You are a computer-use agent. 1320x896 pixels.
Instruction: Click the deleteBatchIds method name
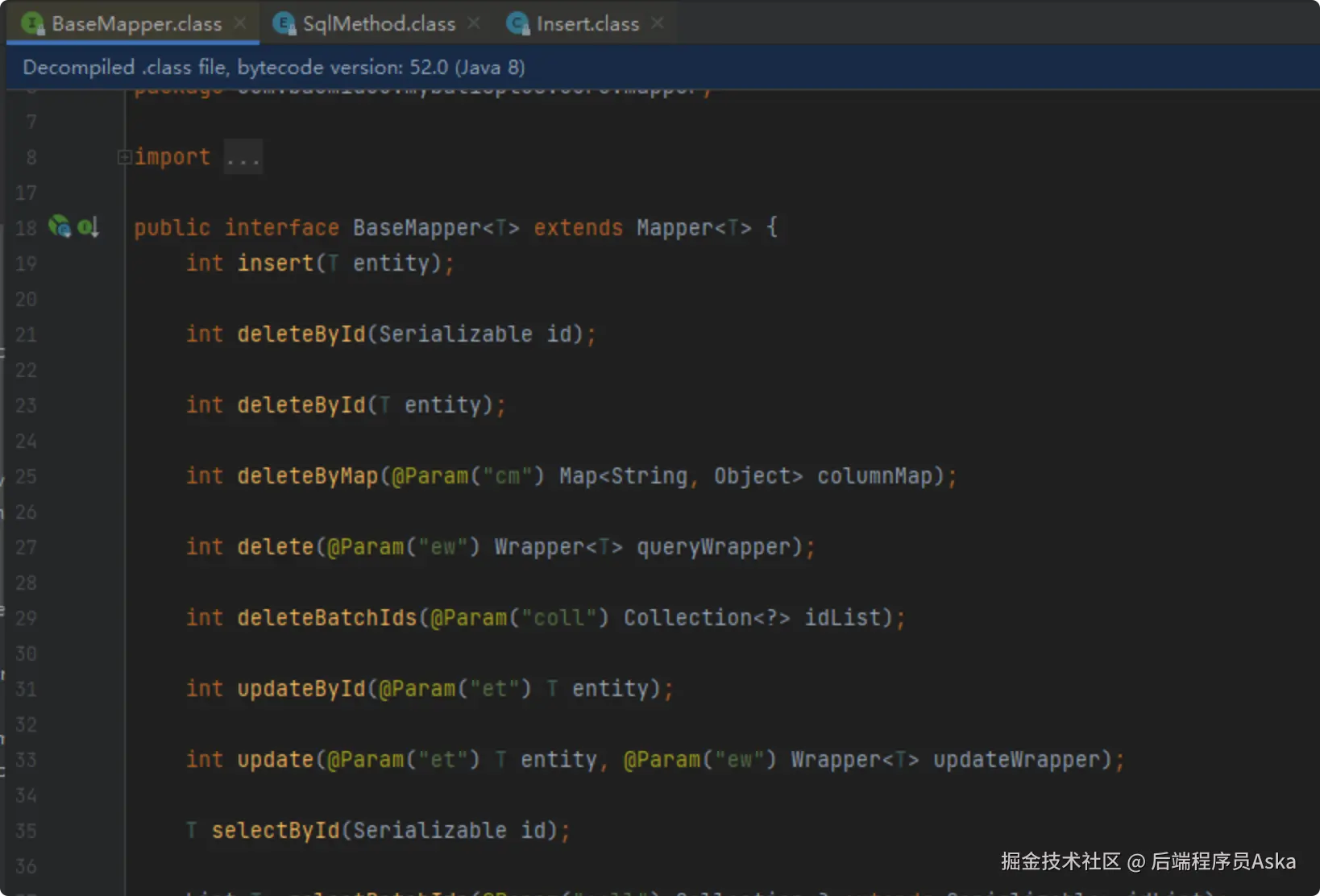[327, 618]
